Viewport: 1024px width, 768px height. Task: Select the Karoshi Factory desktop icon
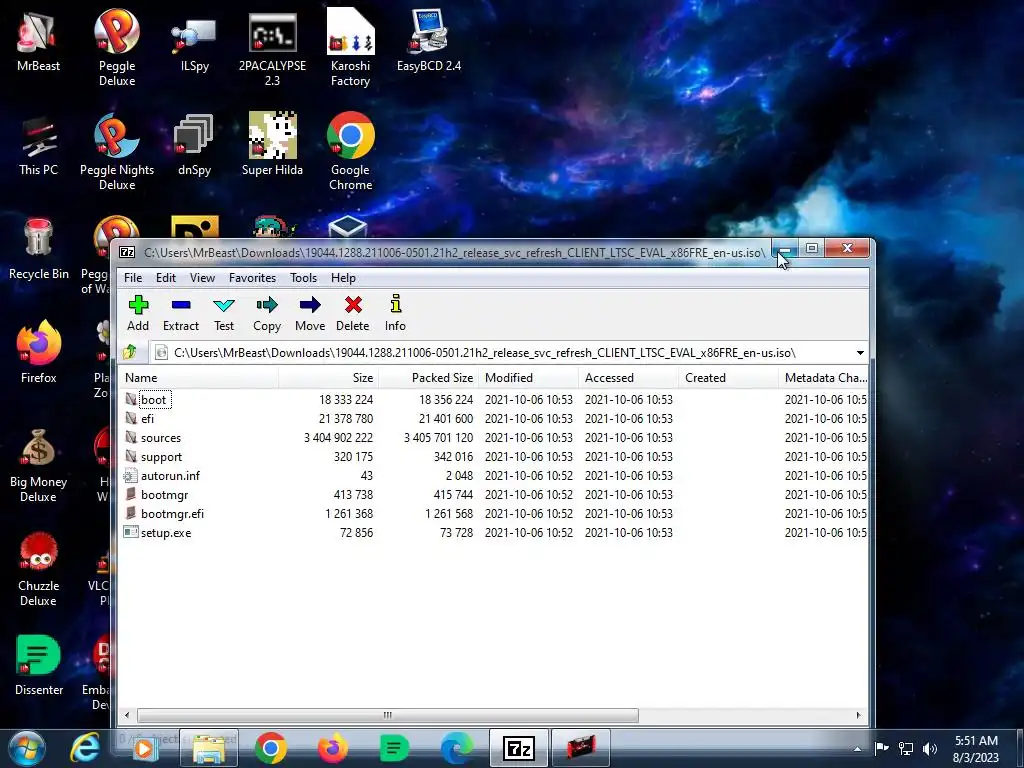pos(351,48)
